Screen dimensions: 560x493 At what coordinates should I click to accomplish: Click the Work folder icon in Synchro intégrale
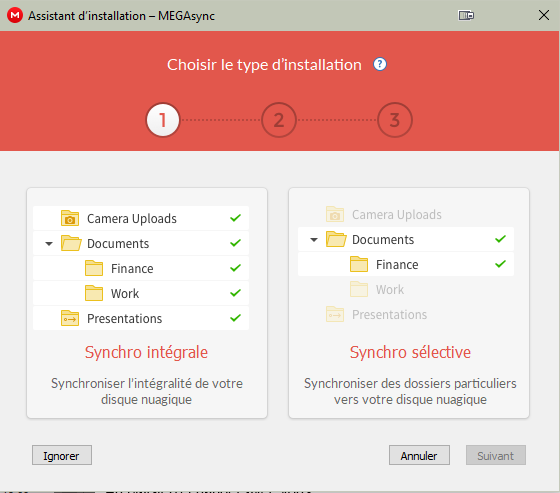94,293
